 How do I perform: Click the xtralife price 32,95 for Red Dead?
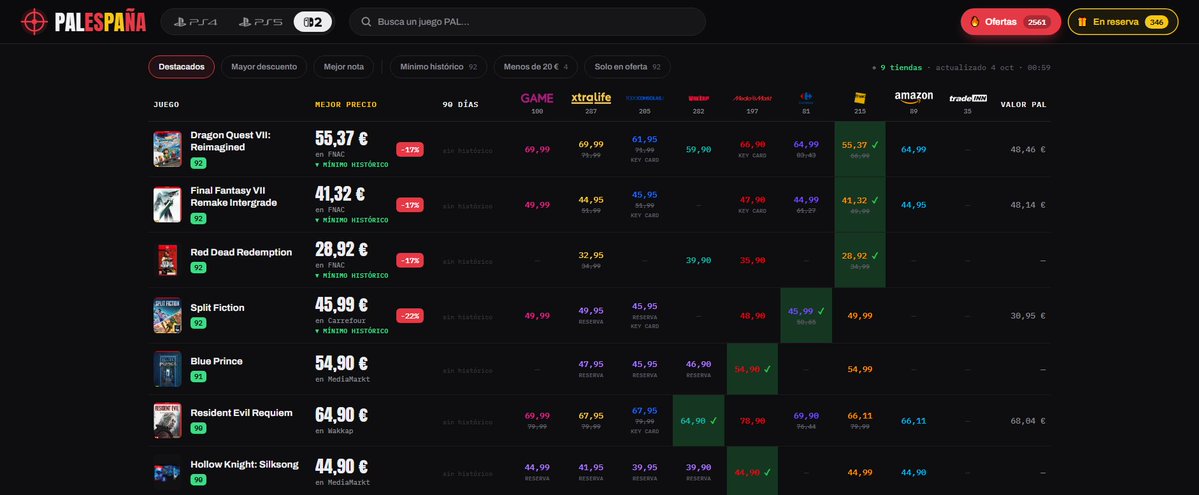click(591, 255)
